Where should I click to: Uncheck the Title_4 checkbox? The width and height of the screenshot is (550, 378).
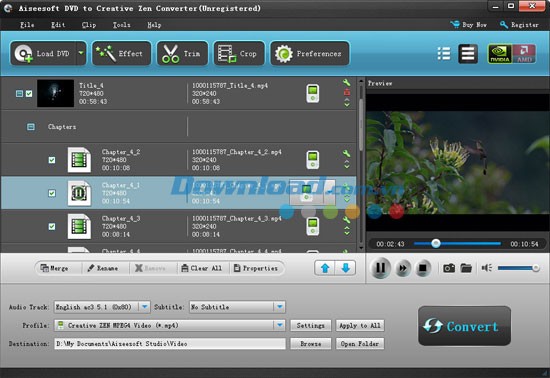tap(29, 94)
